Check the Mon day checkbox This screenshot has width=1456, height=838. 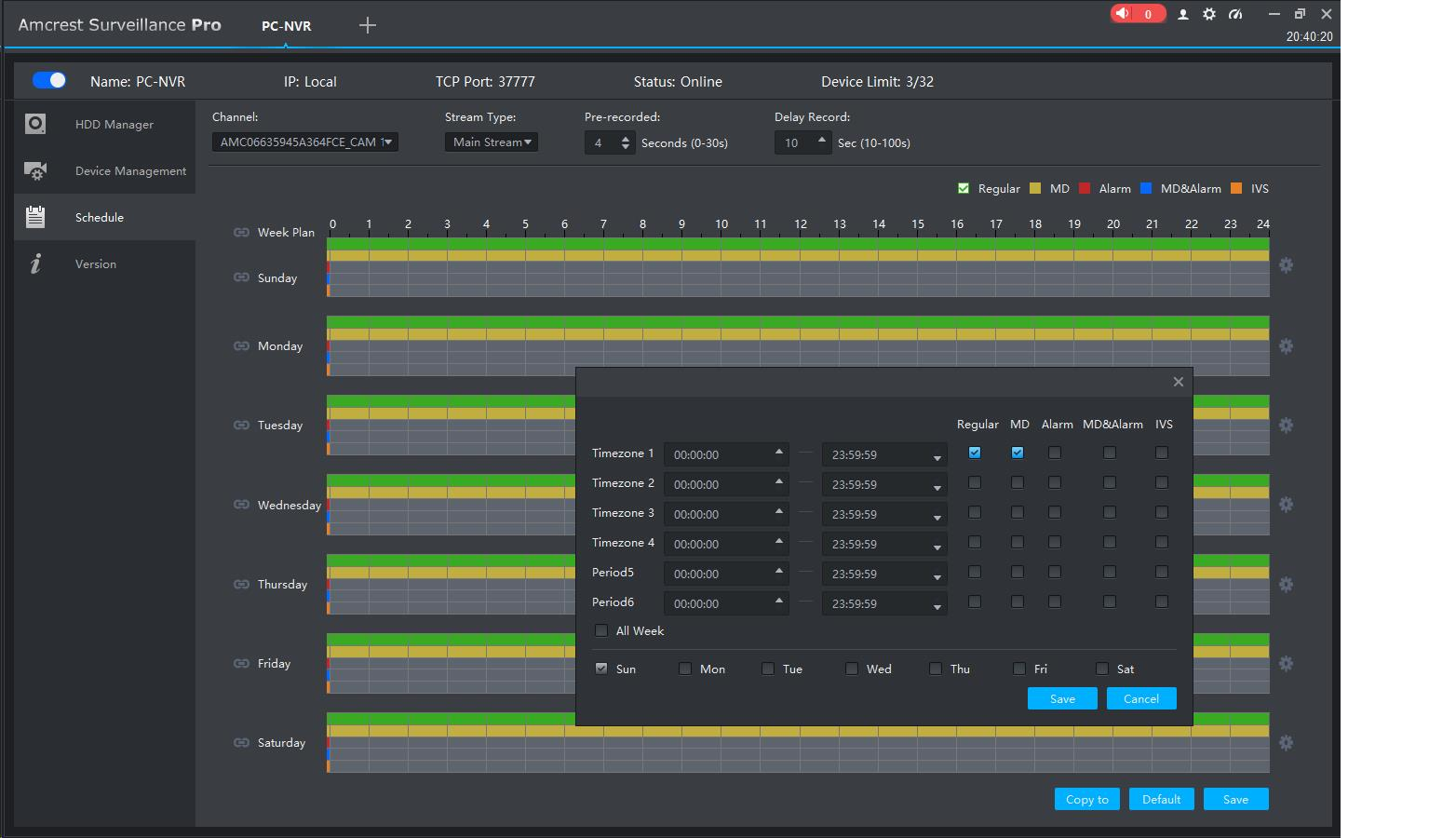click(685, 669)
